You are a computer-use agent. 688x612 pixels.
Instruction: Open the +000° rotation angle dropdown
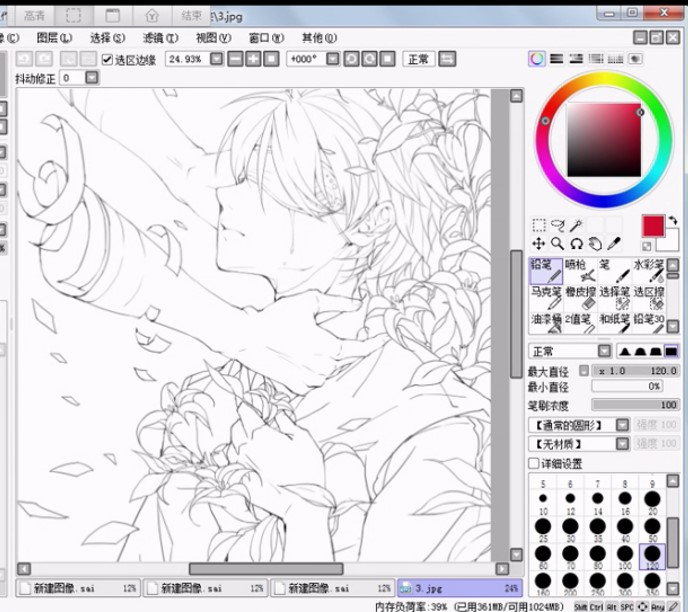pos(333,59)
